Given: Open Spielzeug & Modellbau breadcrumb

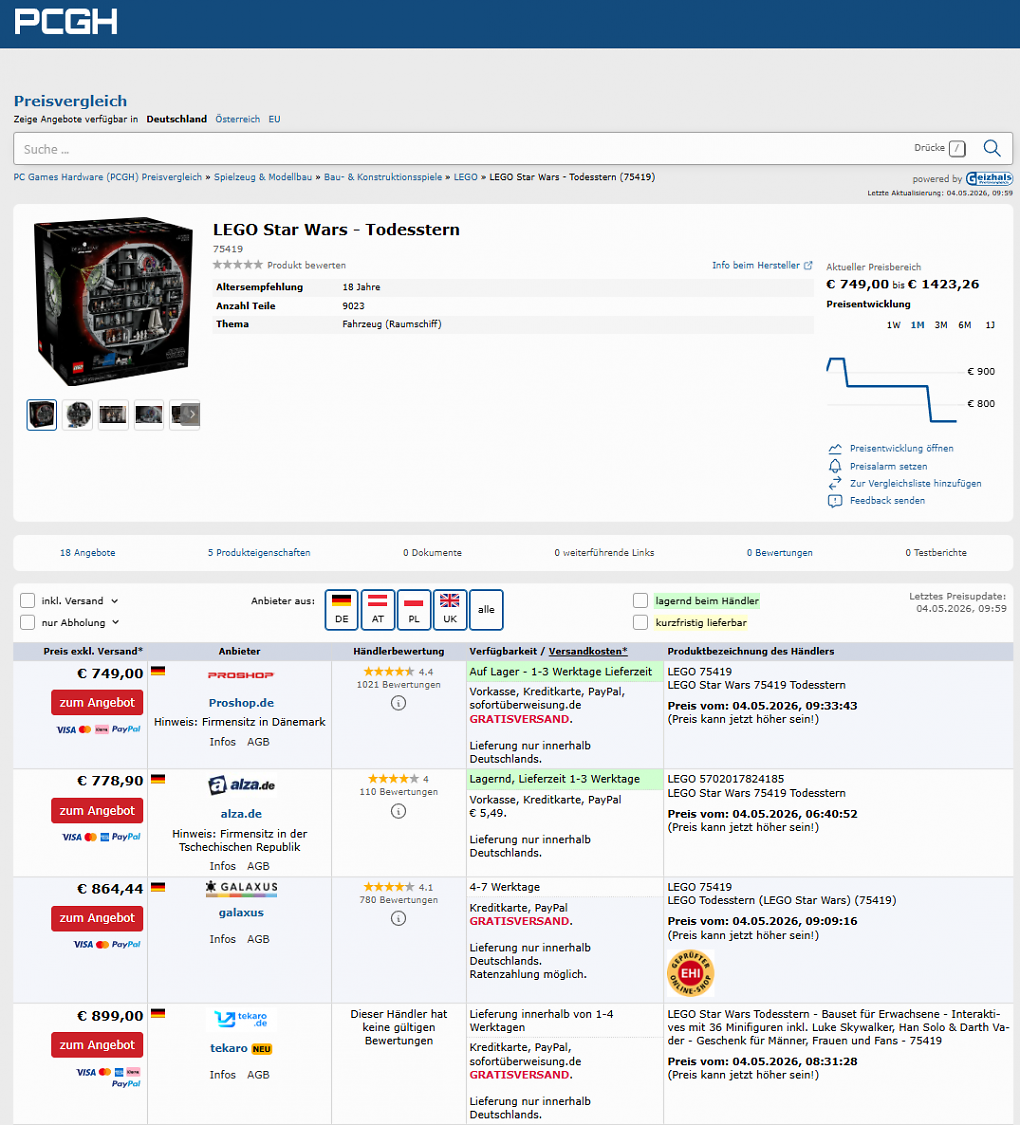Looking at the screenshot, I should [263, 176].
